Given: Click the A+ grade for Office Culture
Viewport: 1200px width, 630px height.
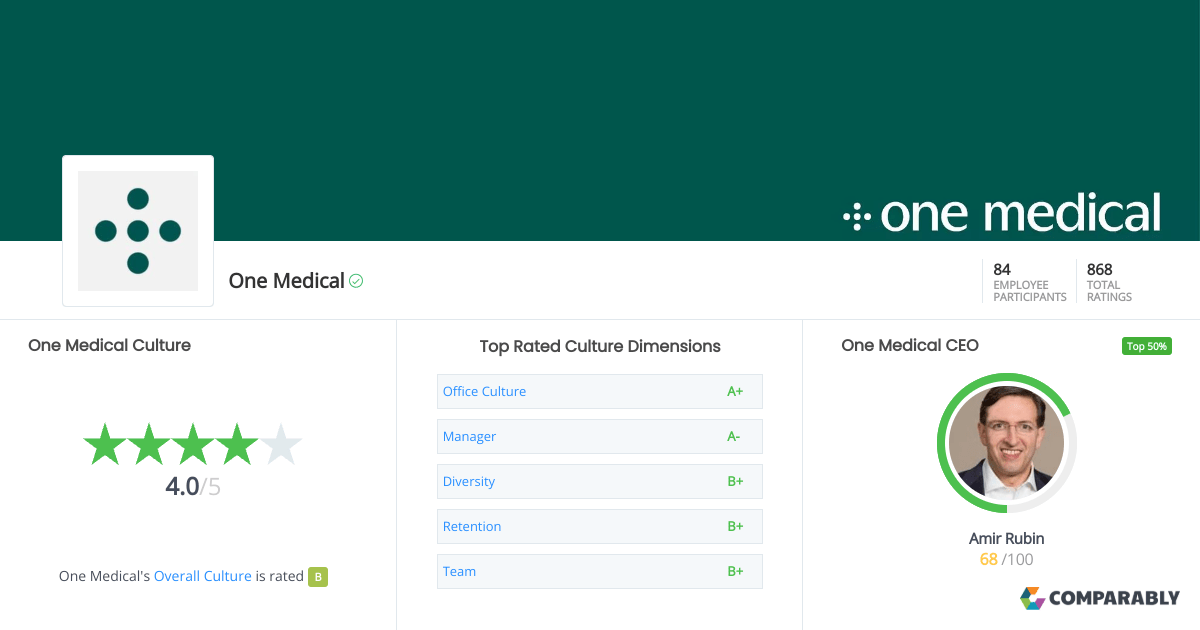Looking at the screenshot, I should (735, 391).
